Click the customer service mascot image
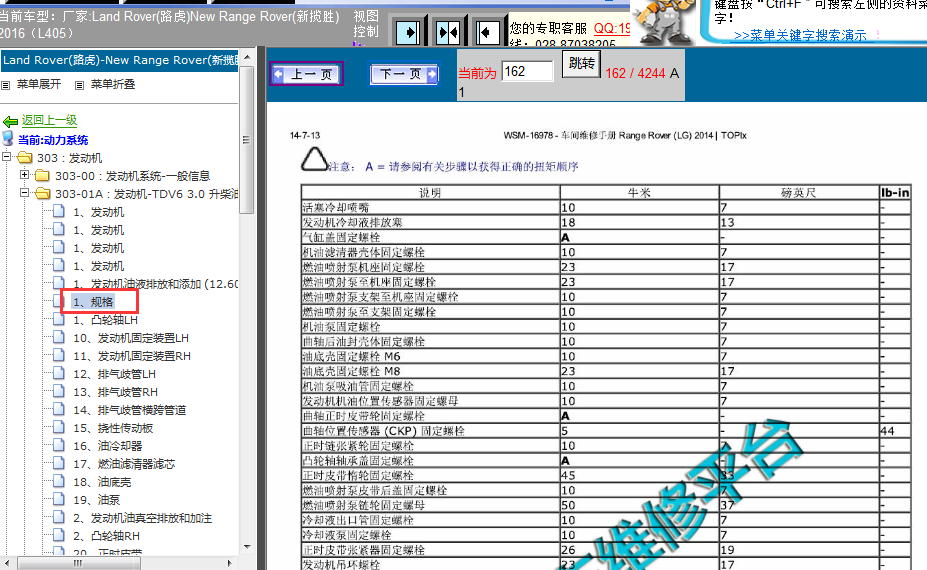Viewport: 927px width, 570px height. point(666,22)
